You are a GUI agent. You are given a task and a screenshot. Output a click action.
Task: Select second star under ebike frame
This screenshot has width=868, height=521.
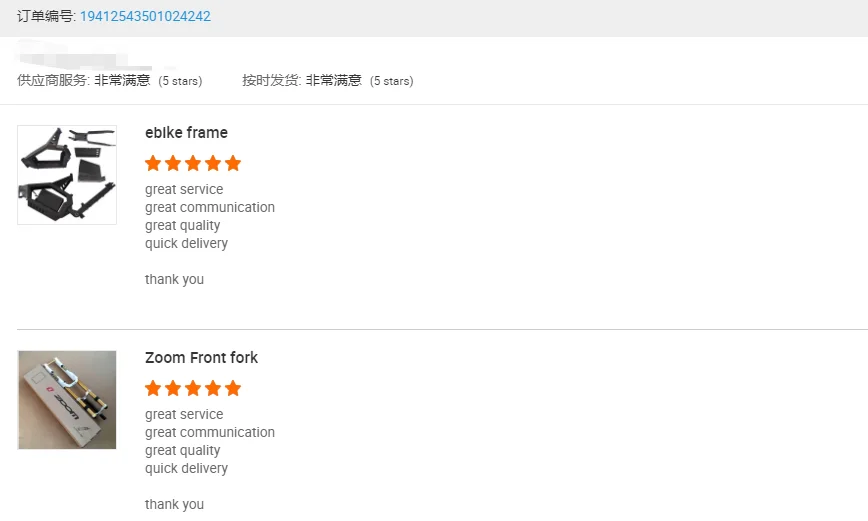pyautogui.click(x=173, y=163)
